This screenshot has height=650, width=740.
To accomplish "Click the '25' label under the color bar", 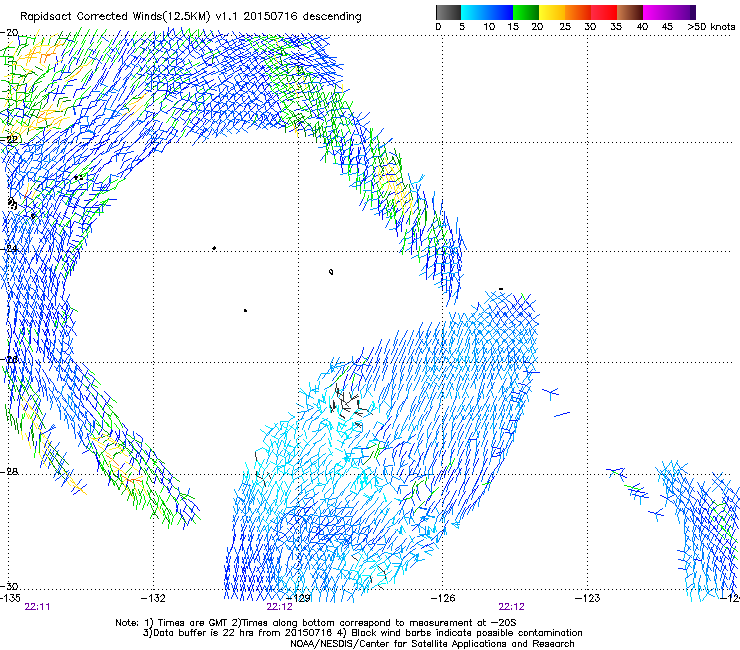I will tap(565, 27).
